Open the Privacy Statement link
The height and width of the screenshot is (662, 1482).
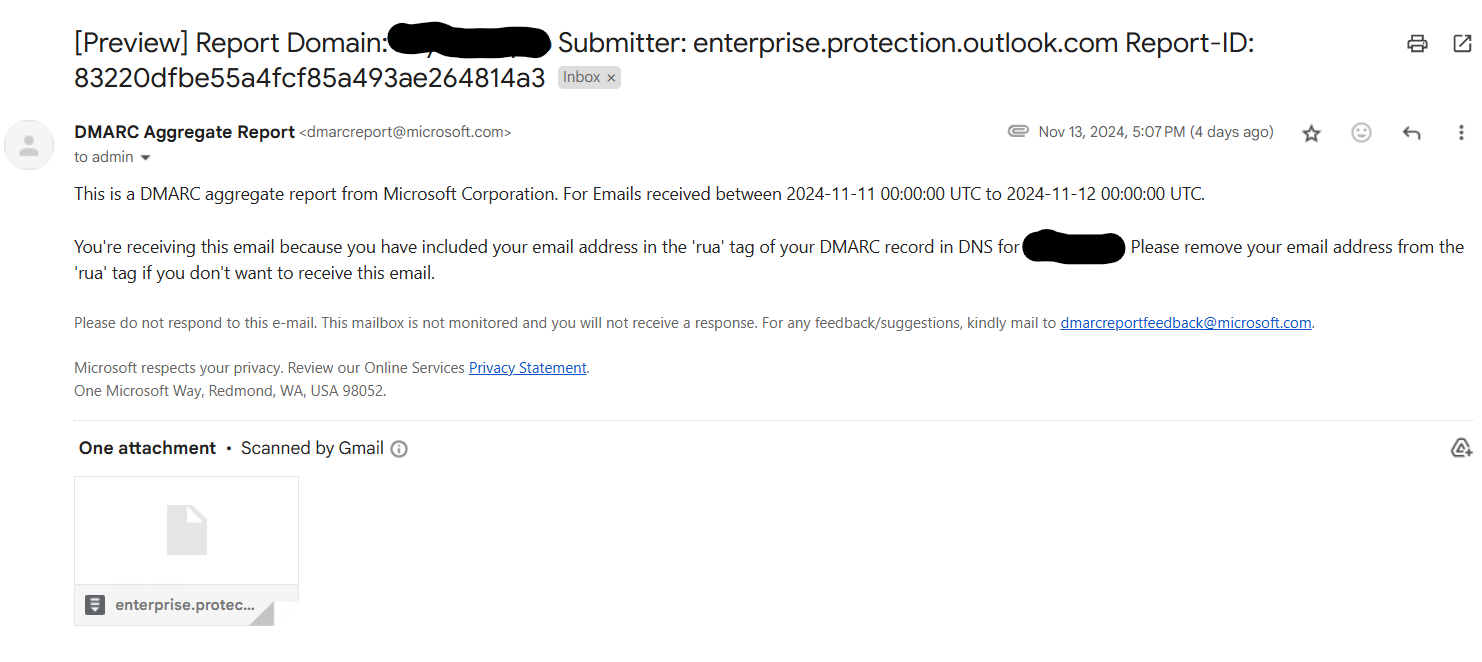coord(527,368)
